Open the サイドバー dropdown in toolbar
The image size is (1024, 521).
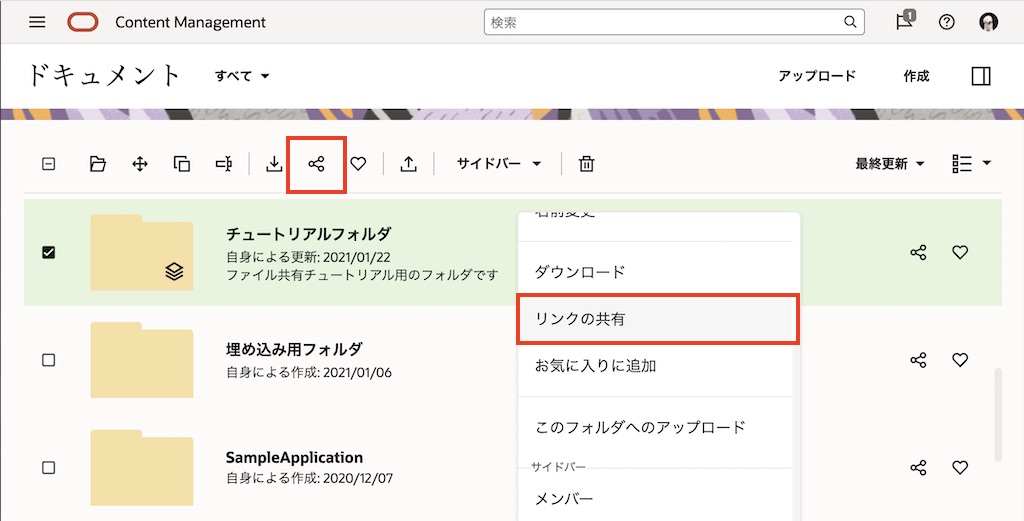498,164
